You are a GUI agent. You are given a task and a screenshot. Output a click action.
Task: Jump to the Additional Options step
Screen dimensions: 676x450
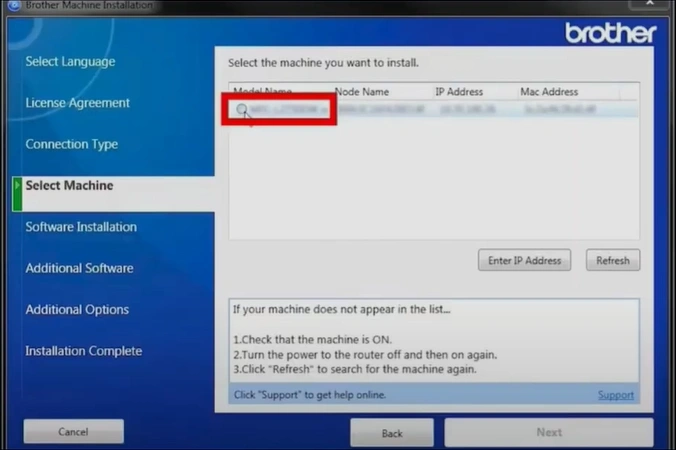click(x=77, y=310)
